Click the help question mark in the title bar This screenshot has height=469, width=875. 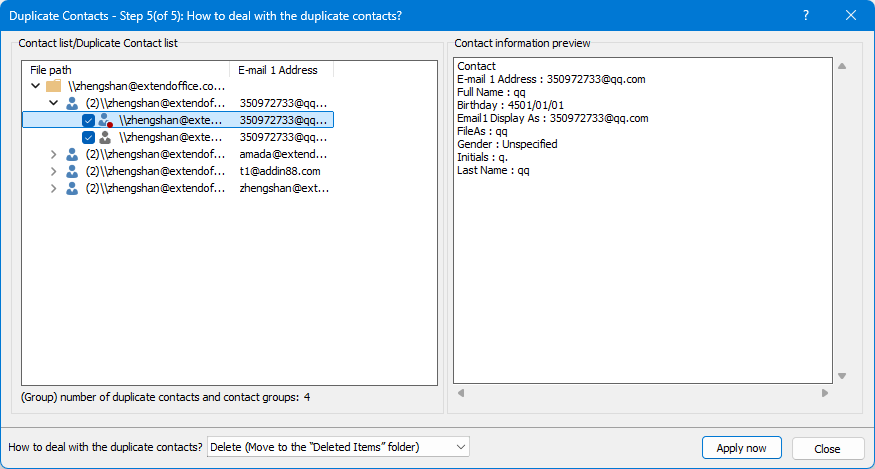(x=806, y=15)
